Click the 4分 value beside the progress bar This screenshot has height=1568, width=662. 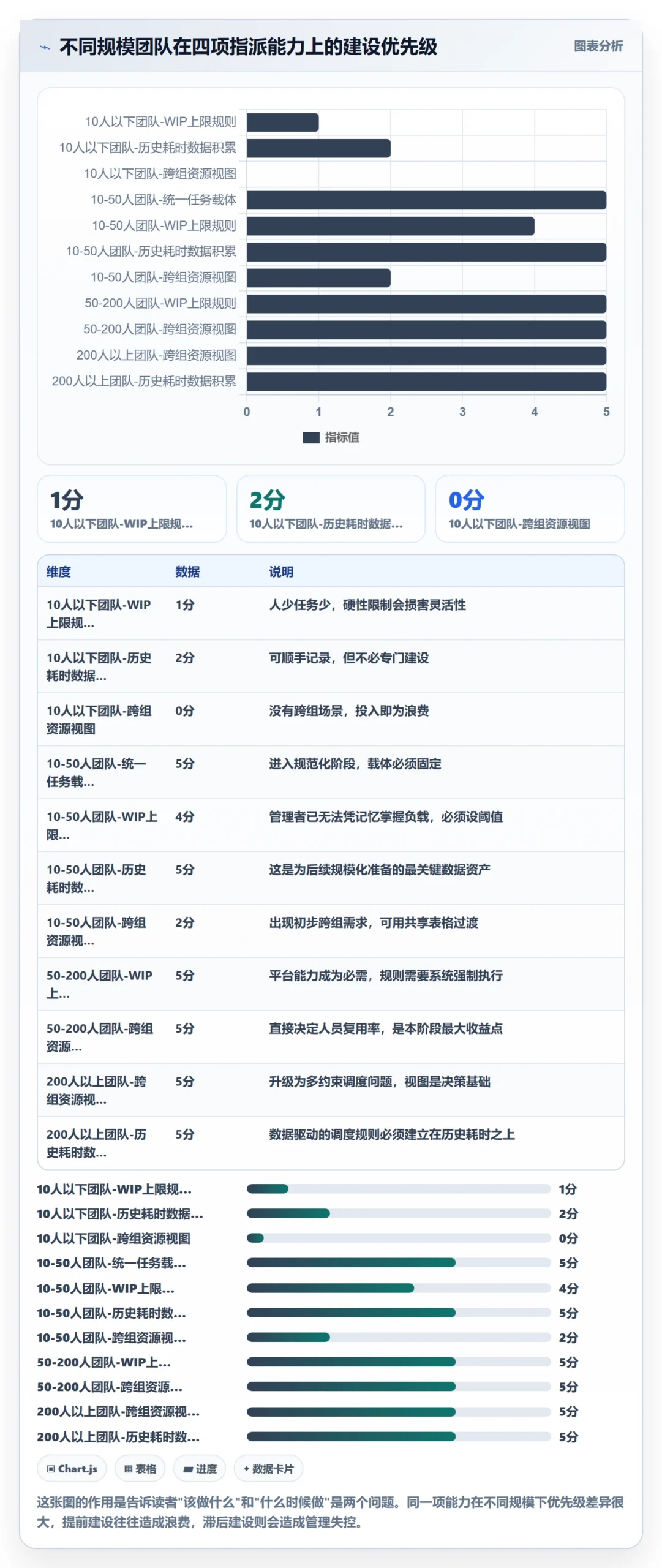[568, 1288]
